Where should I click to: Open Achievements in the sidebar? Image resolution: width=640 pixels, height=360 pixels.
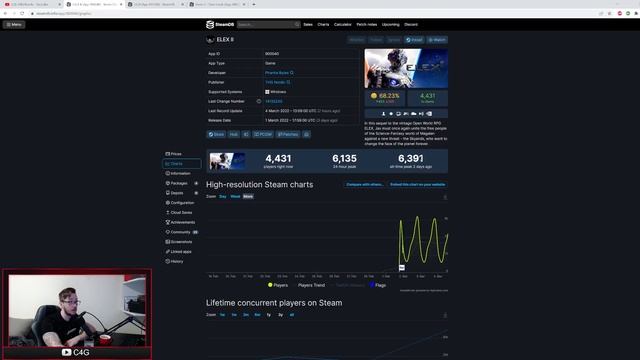[182, 222]
